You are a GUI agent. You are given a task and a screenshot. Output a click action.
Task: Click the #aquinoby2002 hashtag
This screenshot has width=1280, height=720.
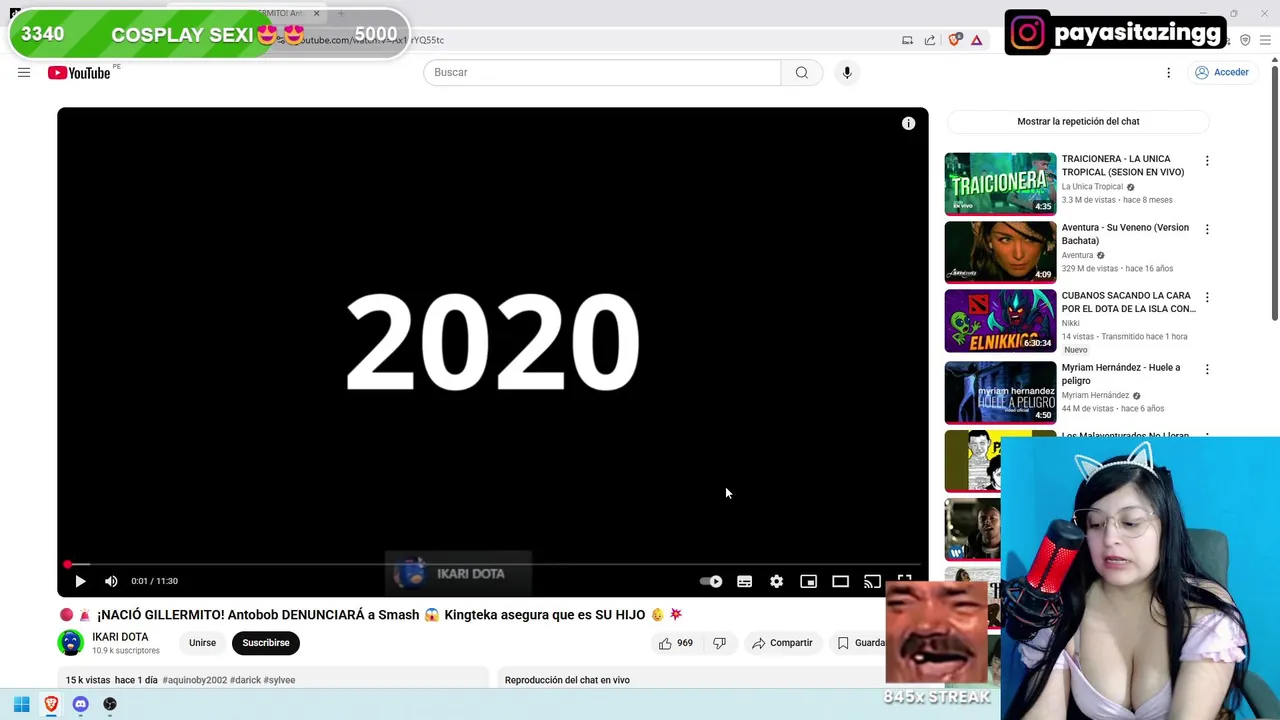click(x=195, y=680)
